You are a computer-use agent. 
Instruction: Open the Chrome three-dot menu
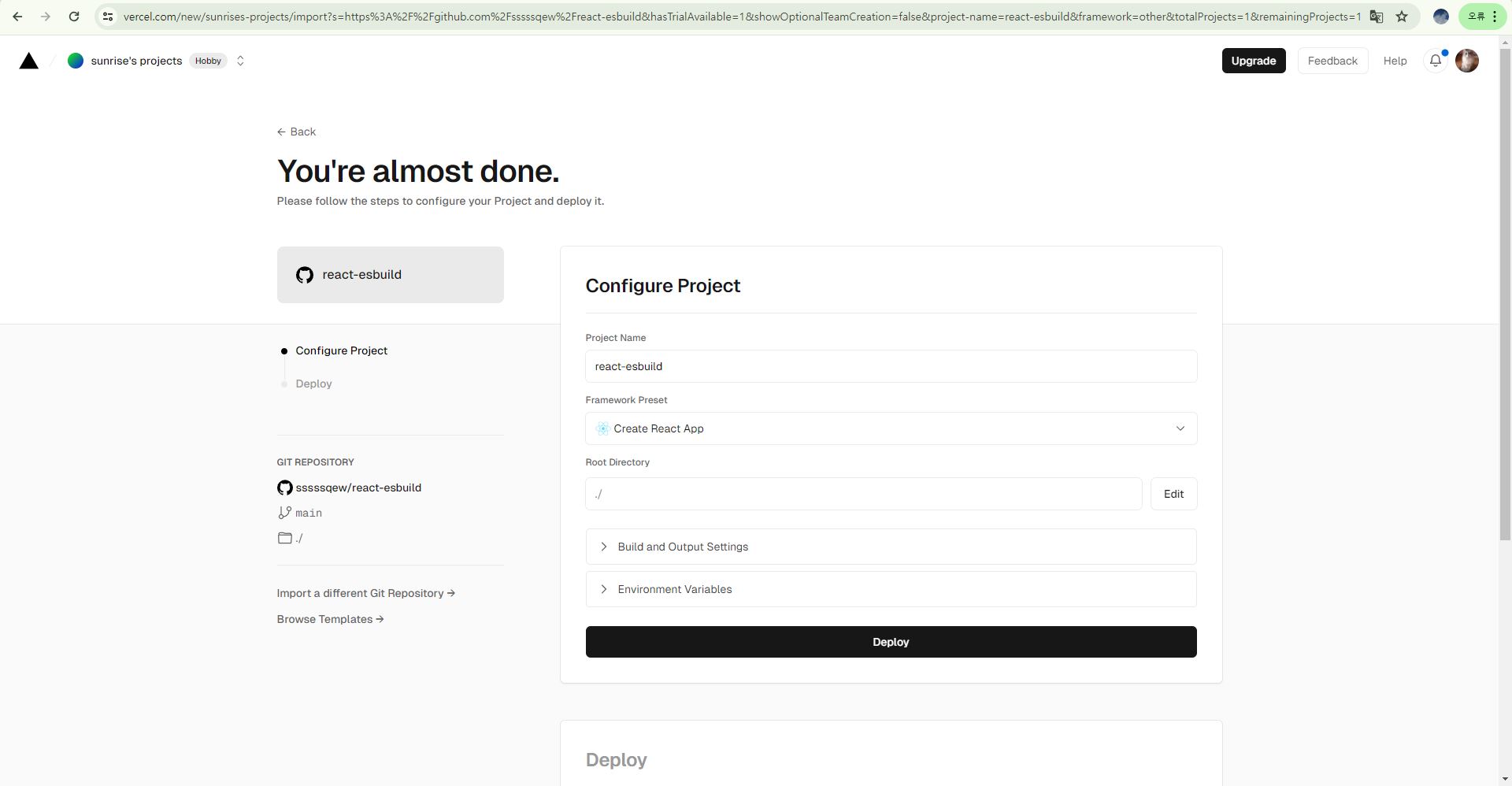click(x=1495, y=17)
